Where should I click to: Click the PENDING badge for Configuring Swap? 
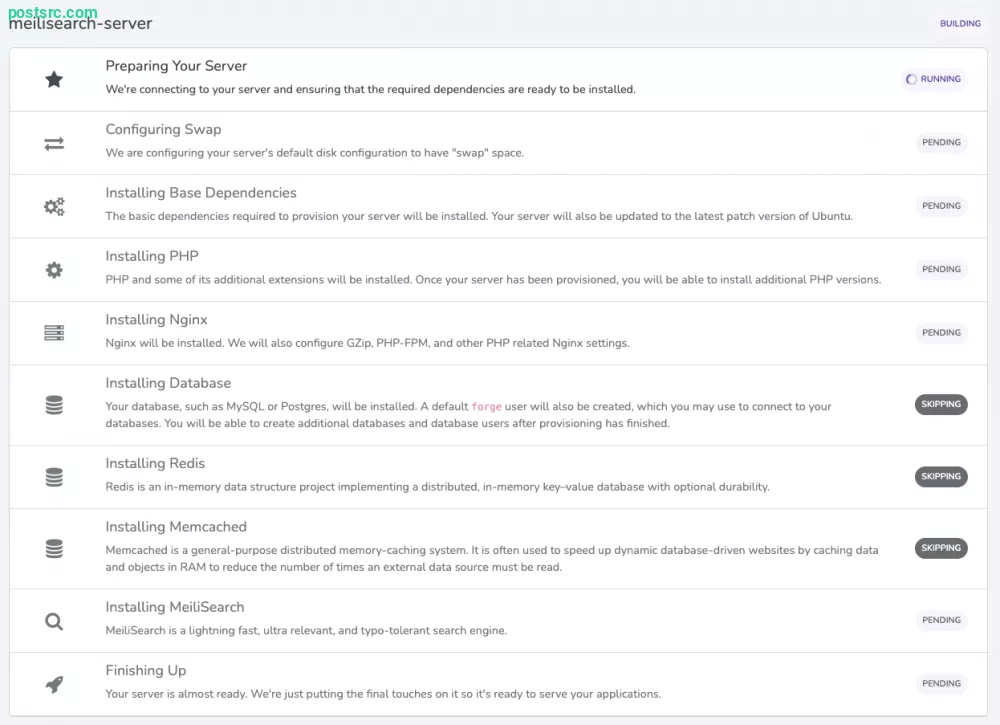click(x=941, y=143)
